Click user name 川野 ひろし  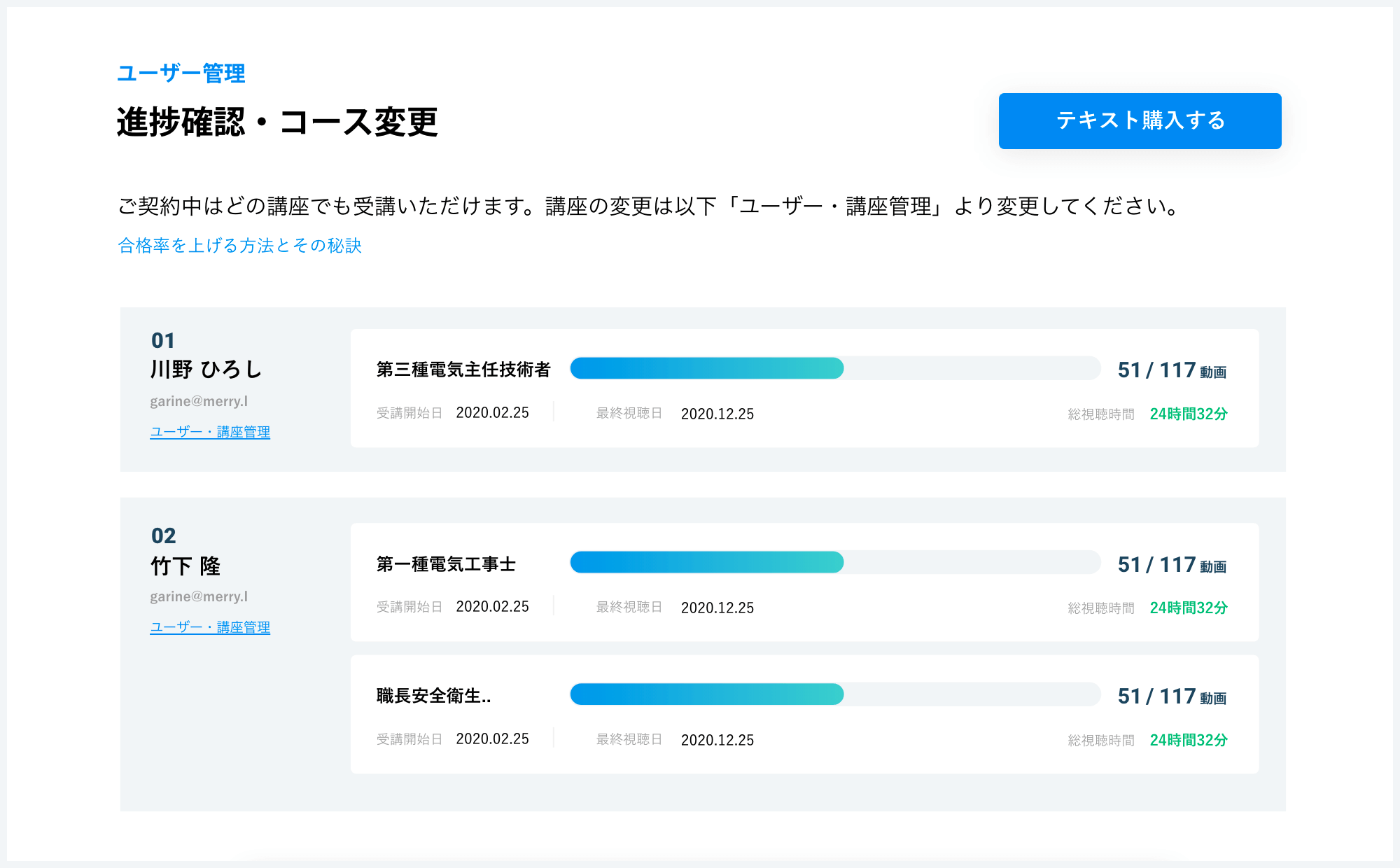click(x=206, y=369)
